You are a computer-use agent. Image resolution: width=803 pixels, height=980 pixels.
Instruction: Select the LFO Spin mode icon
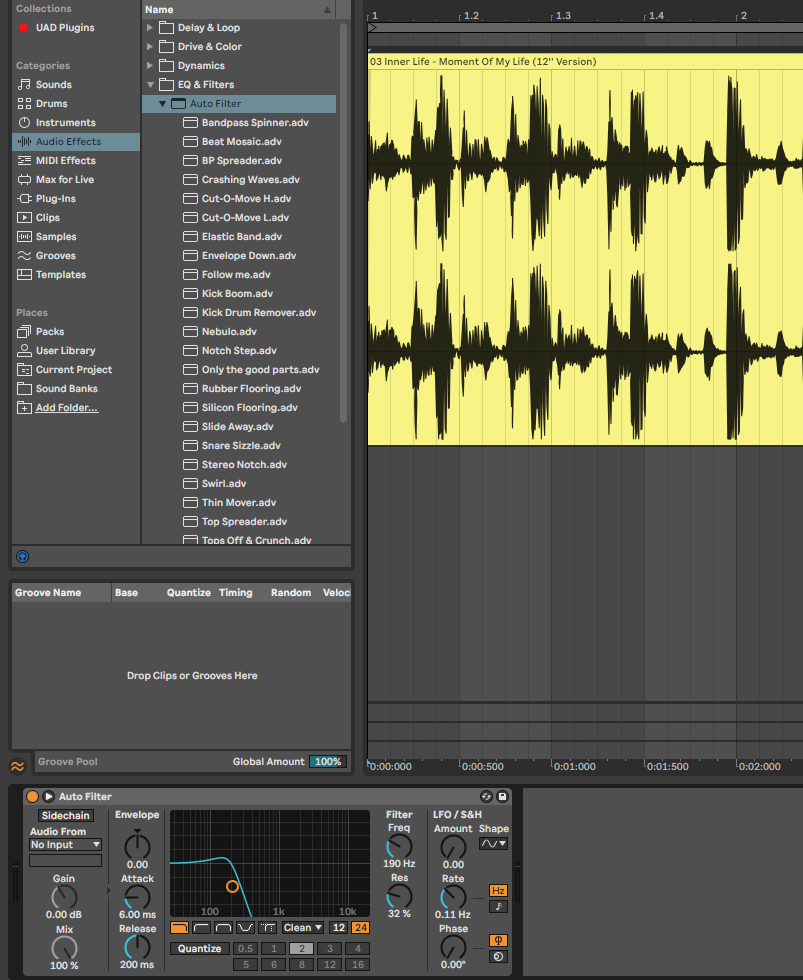tap(498, 956)
